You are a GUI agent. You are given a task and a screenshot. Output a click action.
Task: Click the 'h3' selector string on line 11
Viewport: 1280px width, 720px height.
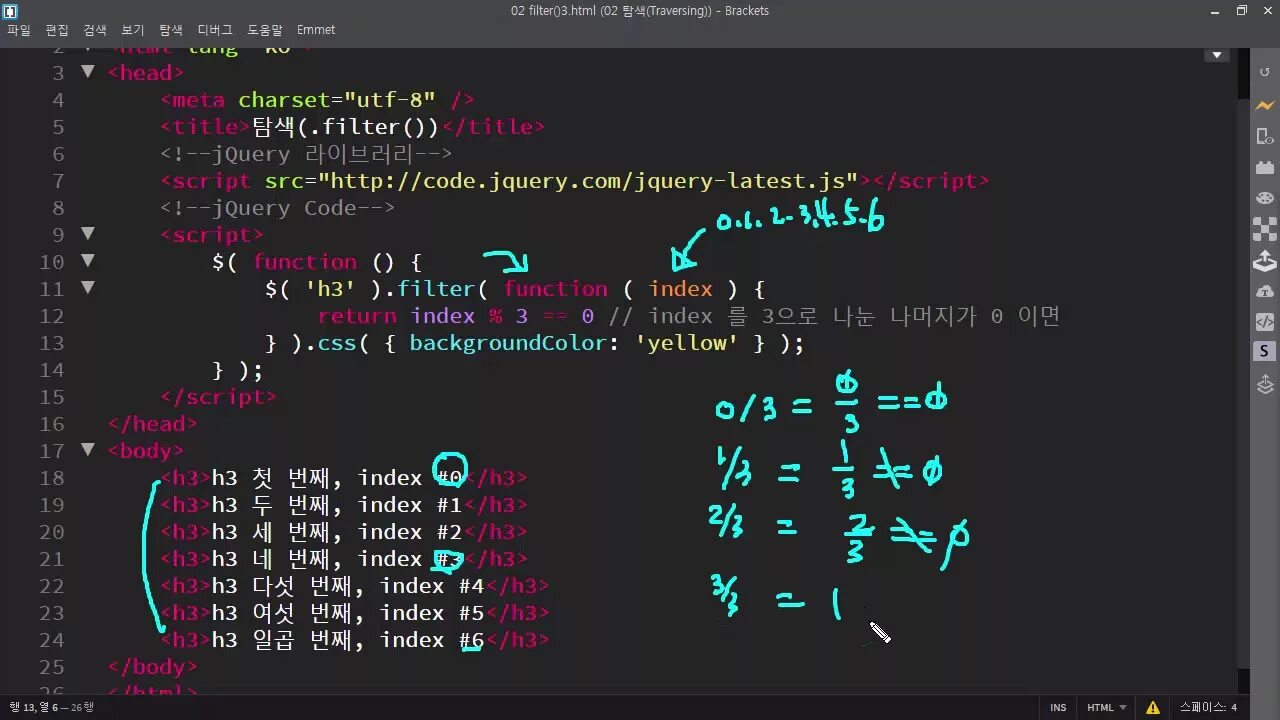pos(330,289)
